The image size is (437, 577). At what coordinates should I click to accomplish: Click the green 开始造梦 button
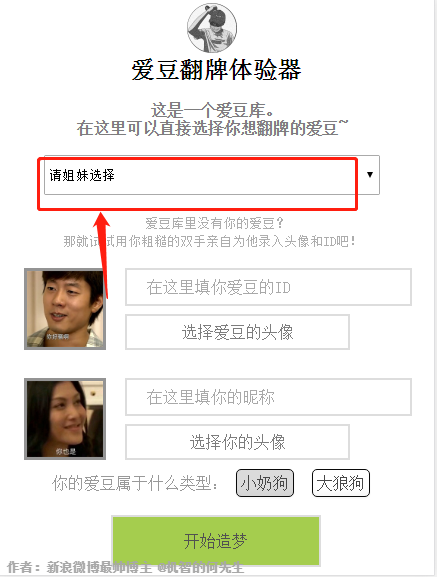pos(216,541)
